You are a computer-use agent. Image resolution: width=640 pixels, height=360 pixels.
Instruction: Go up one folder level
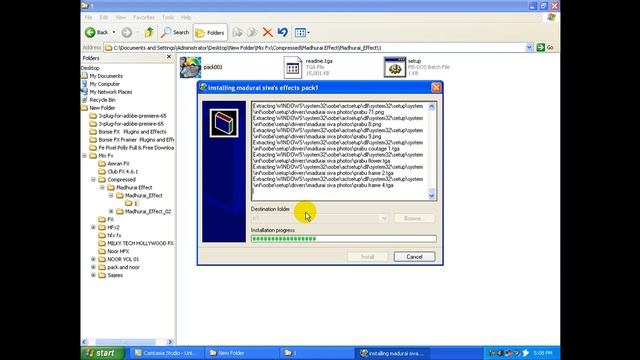pos(149,32)
